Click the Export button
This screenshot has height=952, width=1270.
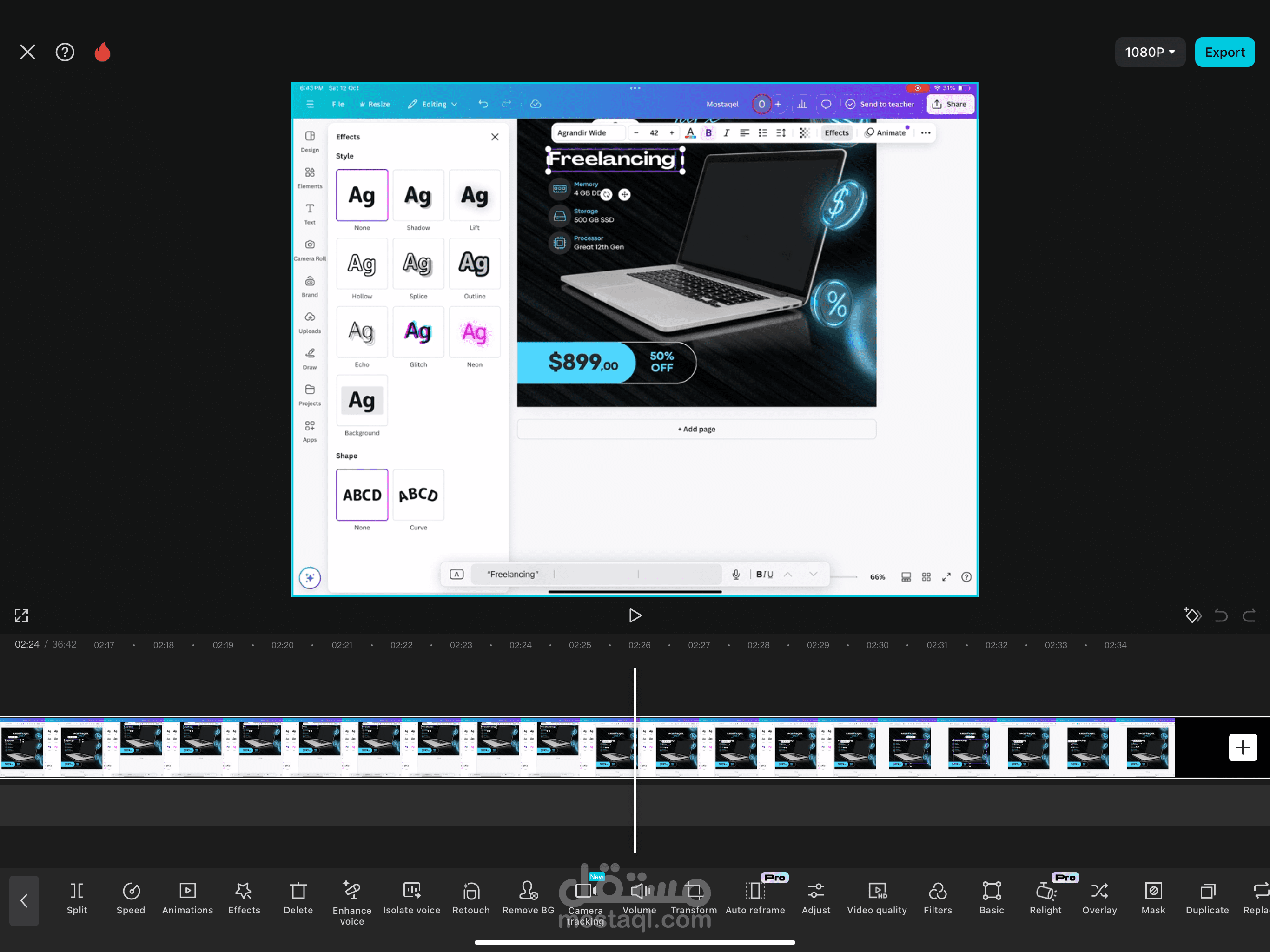click(1224, 52)
